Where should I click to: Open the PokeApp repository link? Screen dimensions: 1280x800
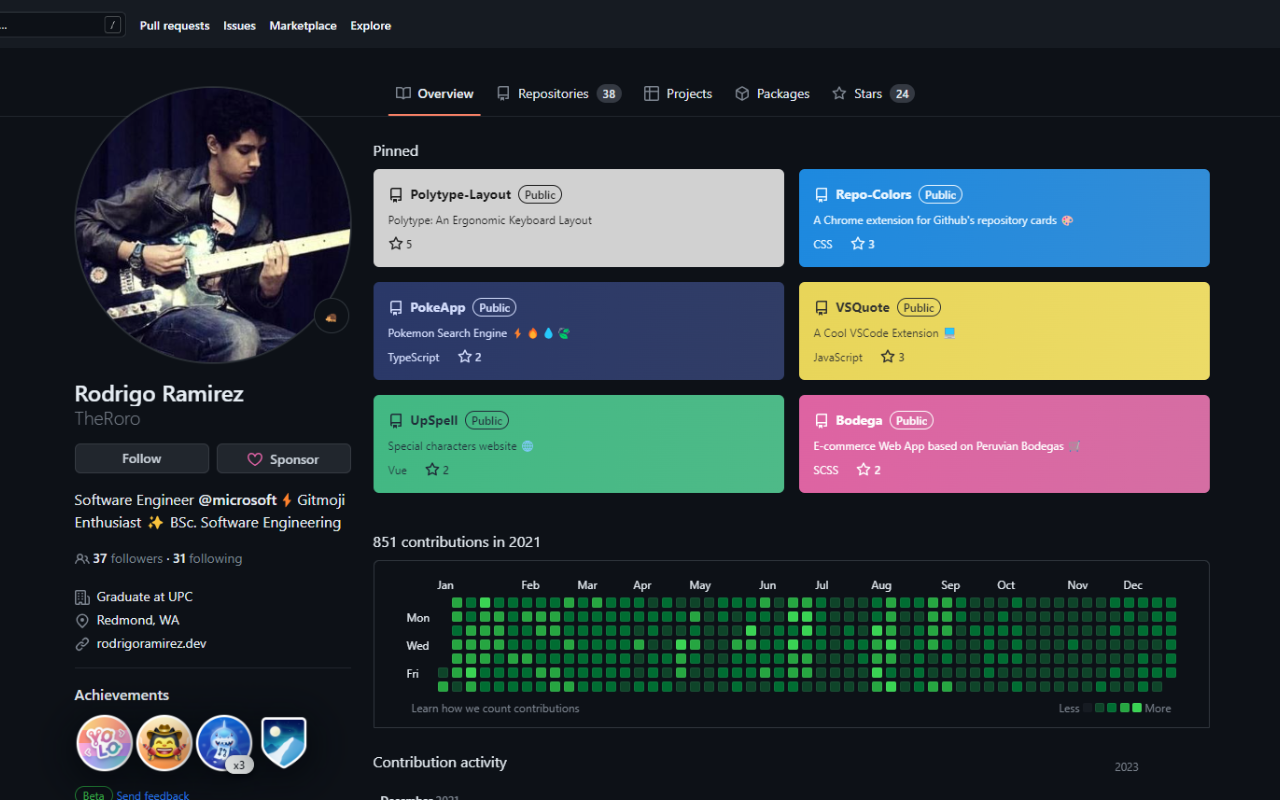coord(438,308)
